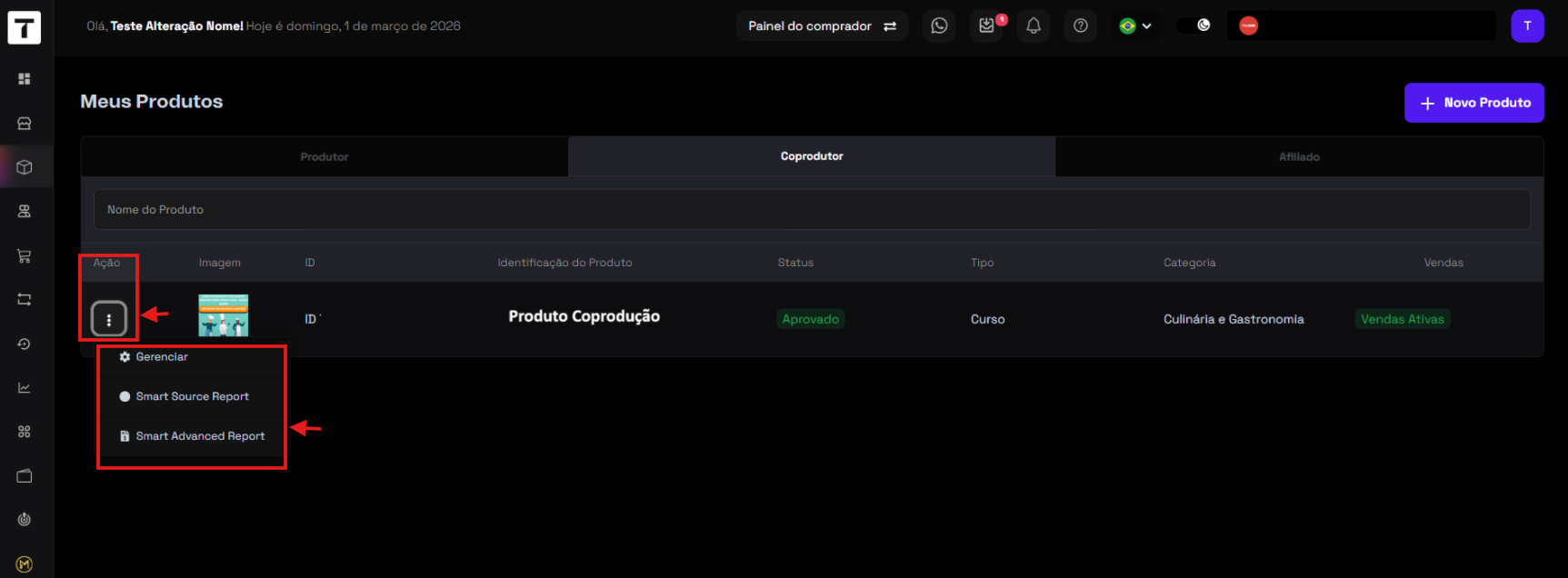Click the help question mark icon

[1080, 25]
